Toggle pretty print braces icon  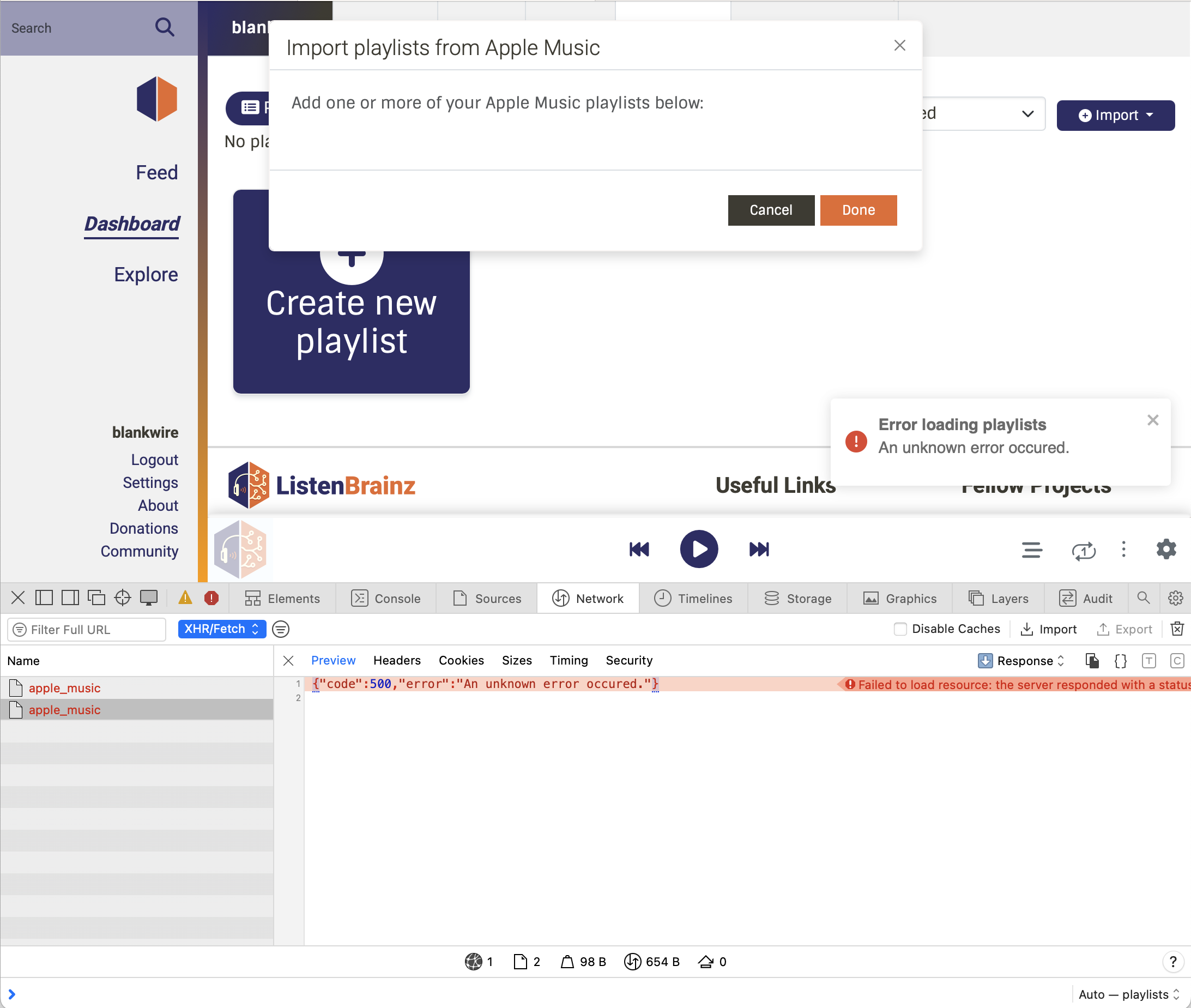[x=1120, y=661]
